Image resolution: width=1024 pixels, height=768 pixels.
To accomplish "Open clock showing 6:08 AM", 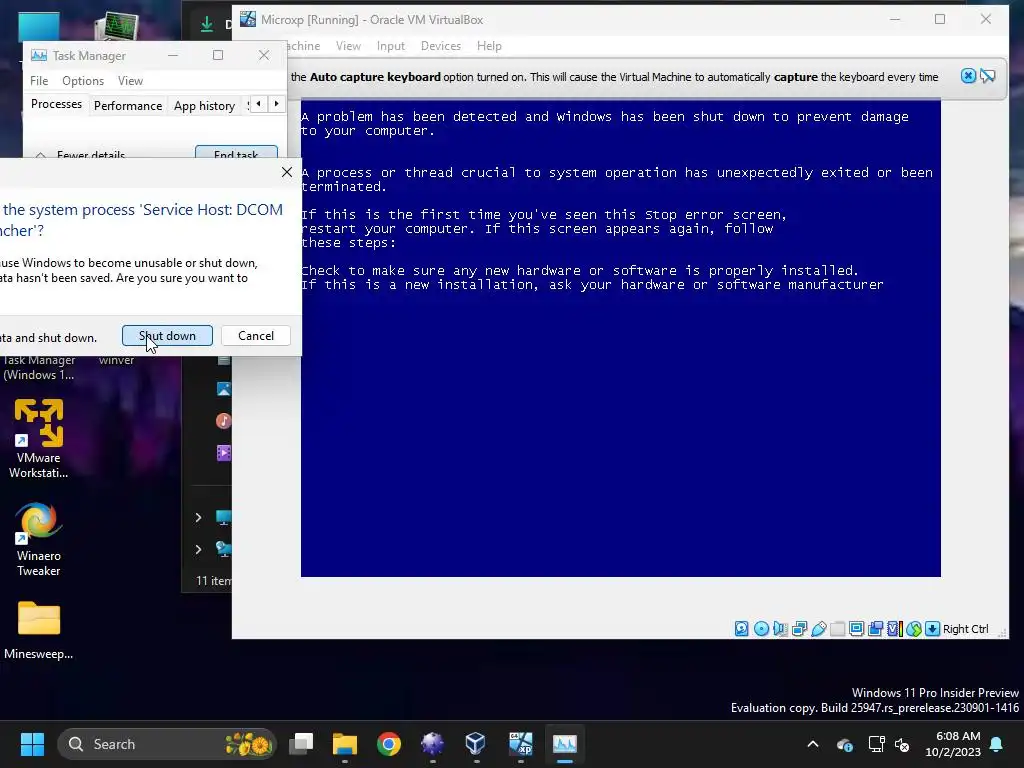I will pyautogui.click(x=953, y=744).
